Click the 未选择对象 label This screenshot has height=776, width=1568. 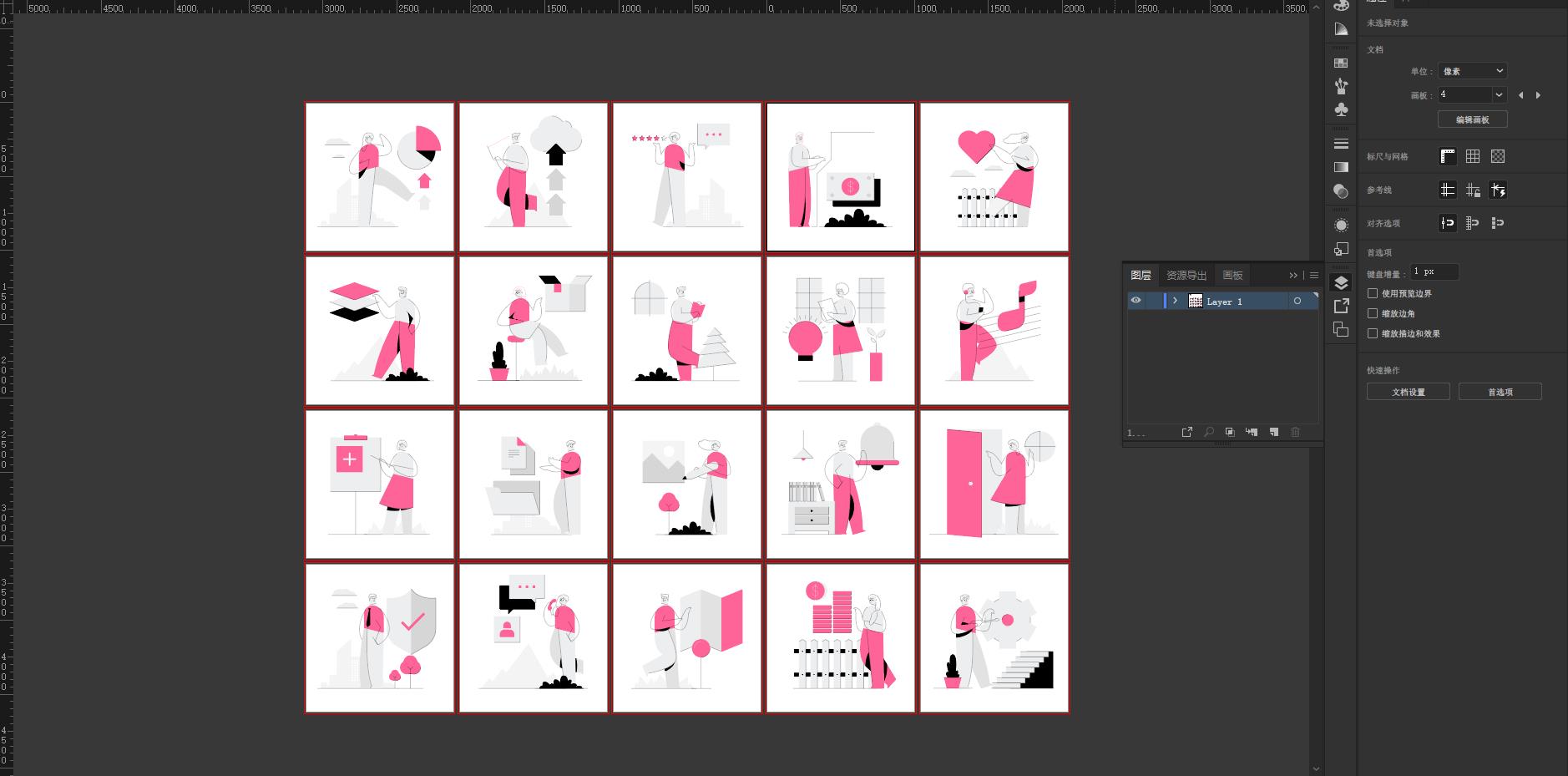(x=1388, y=23)
